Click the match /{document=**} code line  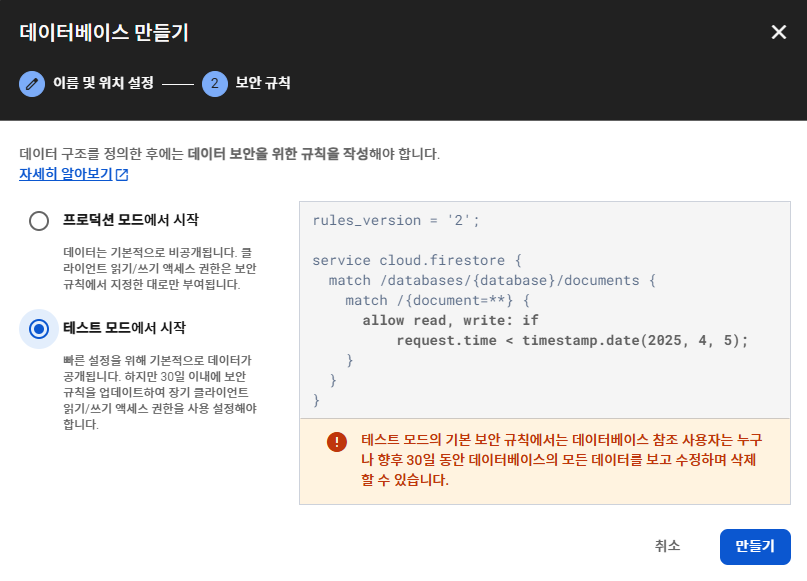click(437, 301)
